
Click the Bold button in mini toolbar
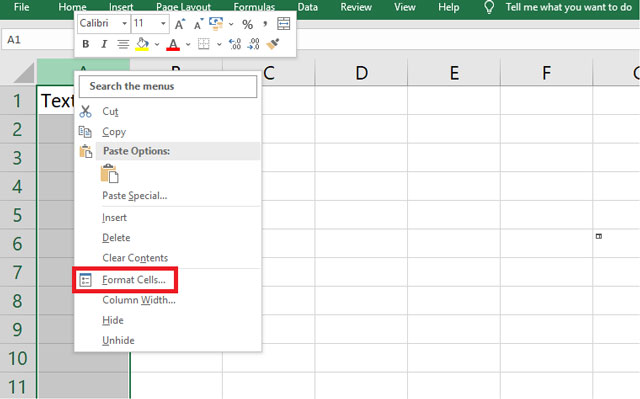point(86,44)
